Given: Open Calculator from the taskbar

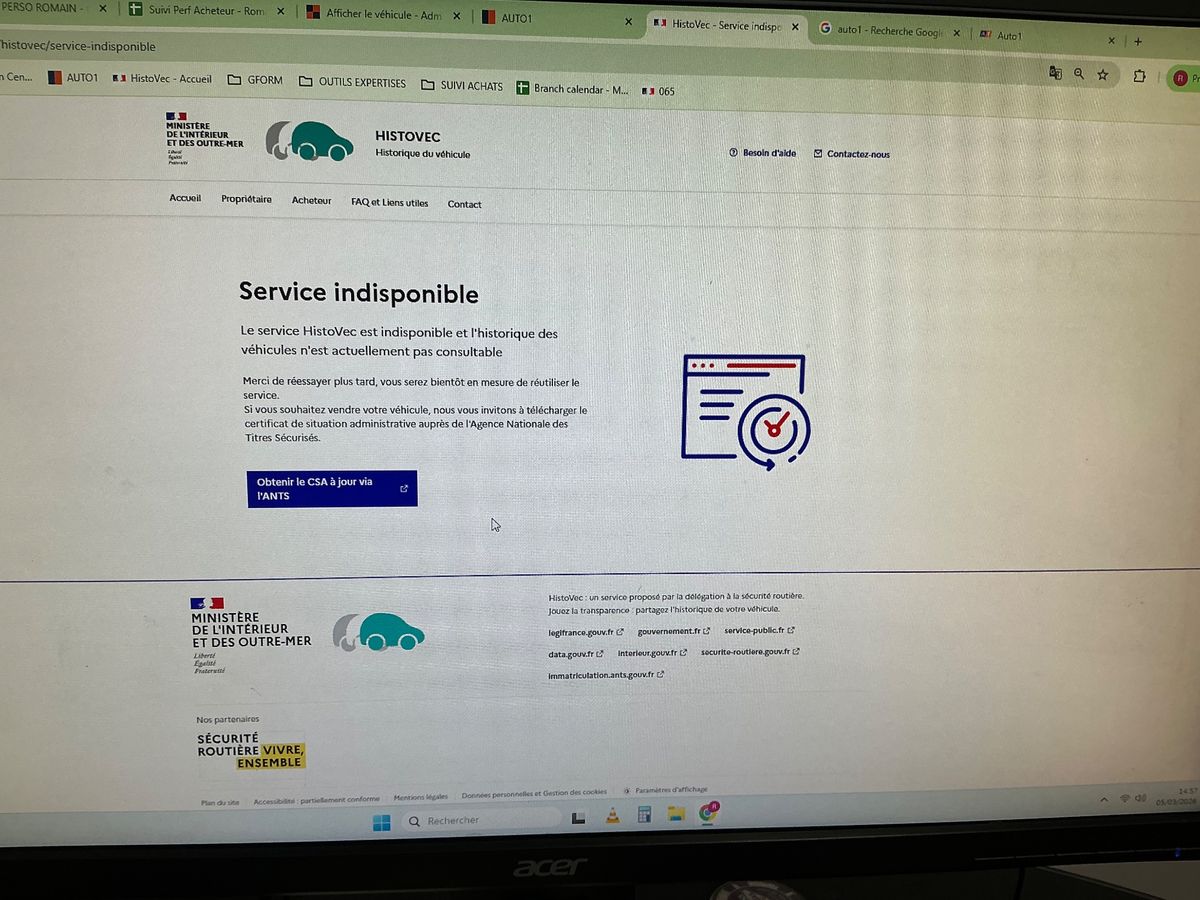Looking at the screenshot, I should (644, 815).
